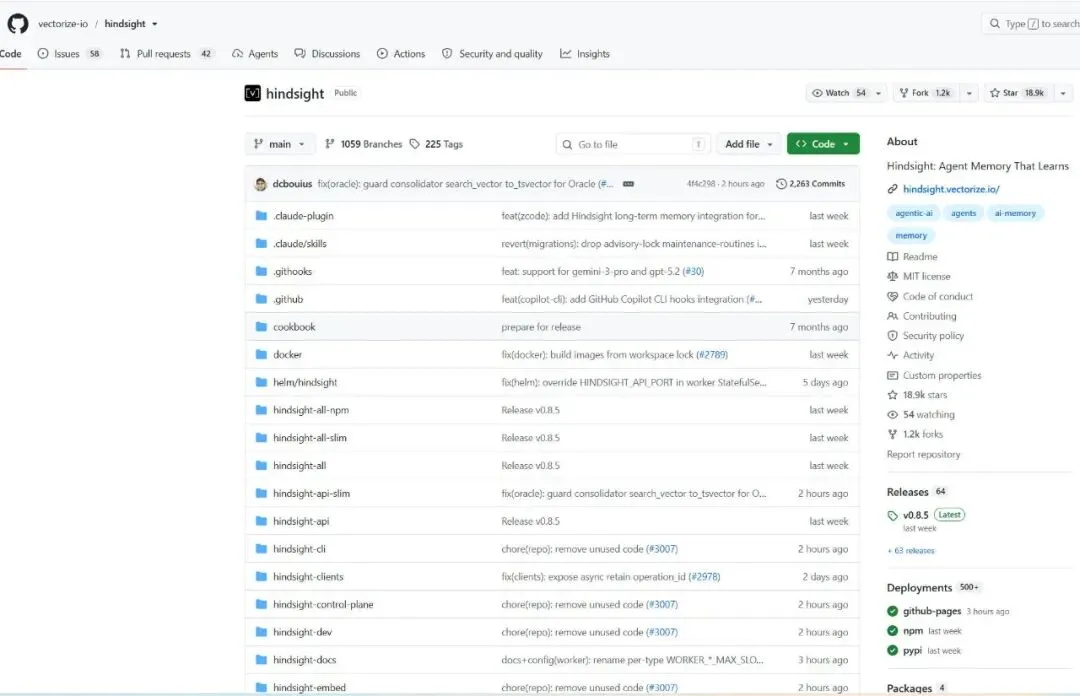The image size is (1080, 696).
Task: Select the agents topic tag
Action: 963,213
